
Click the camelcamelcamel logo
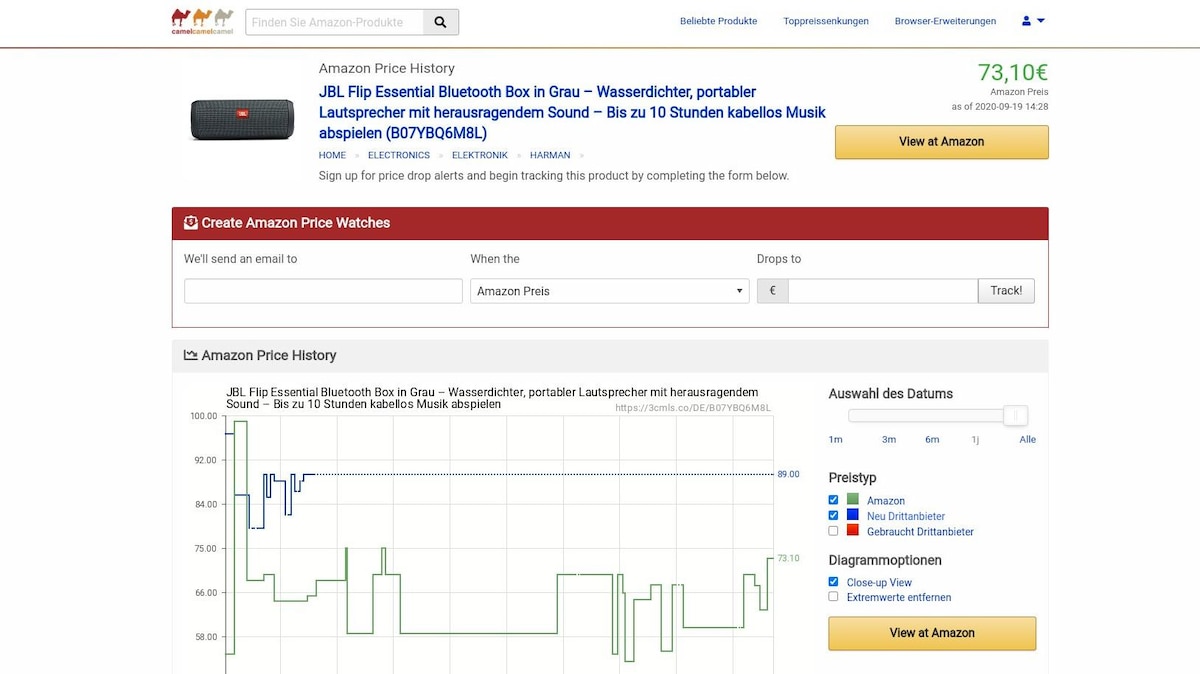click(202, 21)
